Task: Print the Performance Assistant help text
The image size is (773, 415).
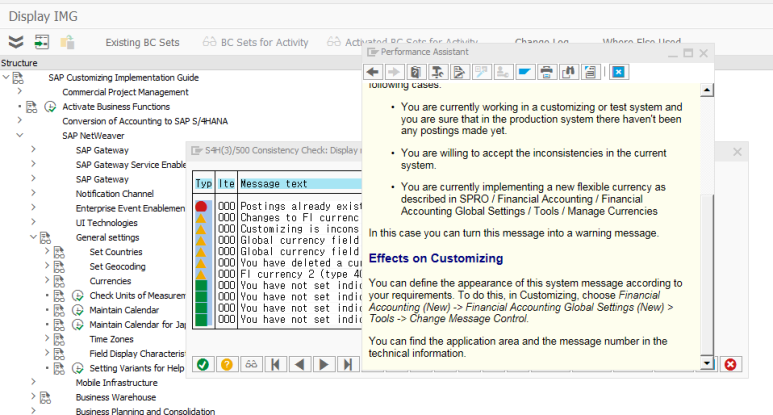Action: 546,72
